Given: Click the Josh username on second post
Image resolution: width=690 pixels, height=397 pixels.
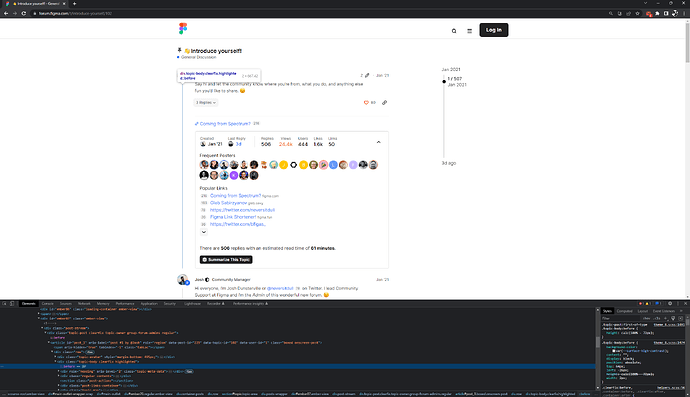Looking at the screenshot, I should pyautogui.click(x=199, y=279).
